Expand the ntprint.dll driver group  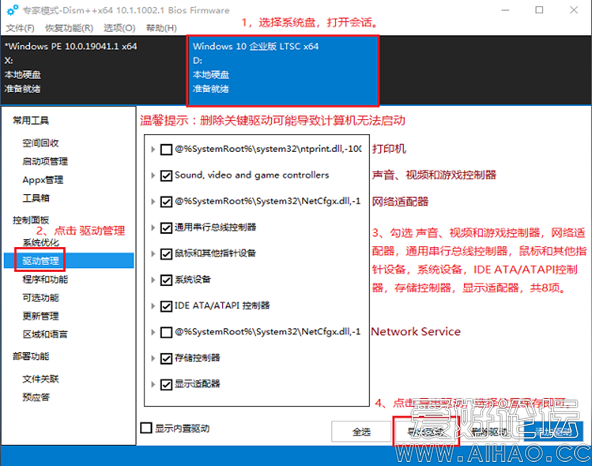click(x=153, y=150)
